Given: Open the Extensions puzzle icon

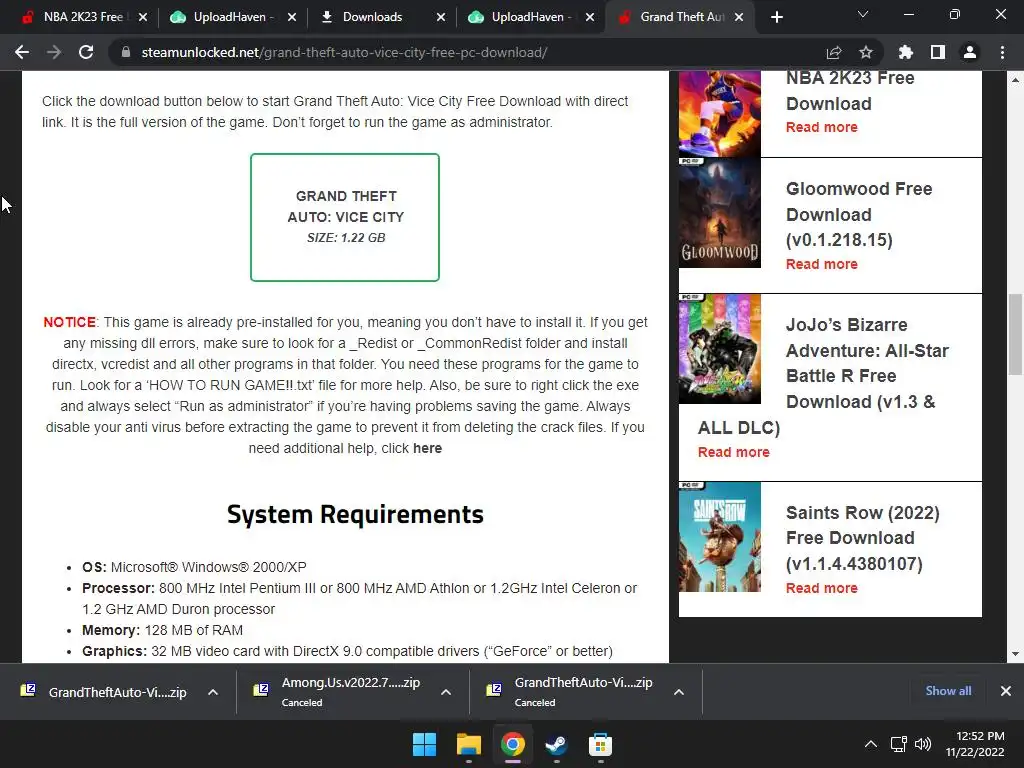Looking at the screenshot, I should click(906, 52).
